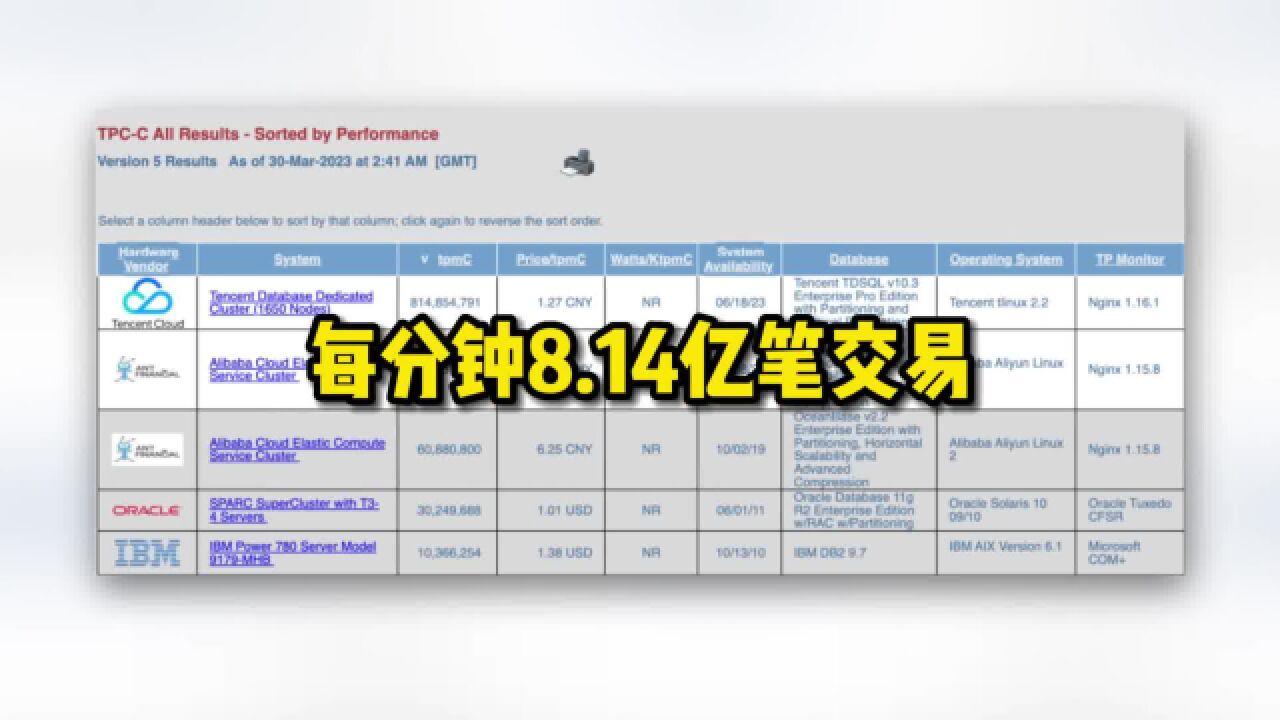This screenshot has height=720, width=1280.
Task: Click the 30,249,688 tpmC value
Action: click(x=449, y=510)
